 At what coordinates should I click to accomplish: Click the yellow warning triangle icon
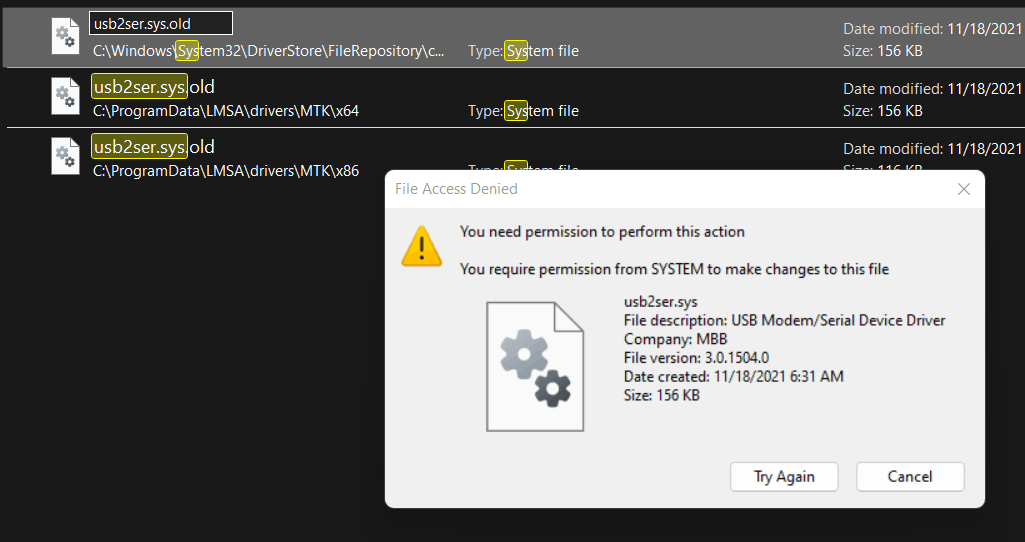pyautogui.click(x=422, y=246)
